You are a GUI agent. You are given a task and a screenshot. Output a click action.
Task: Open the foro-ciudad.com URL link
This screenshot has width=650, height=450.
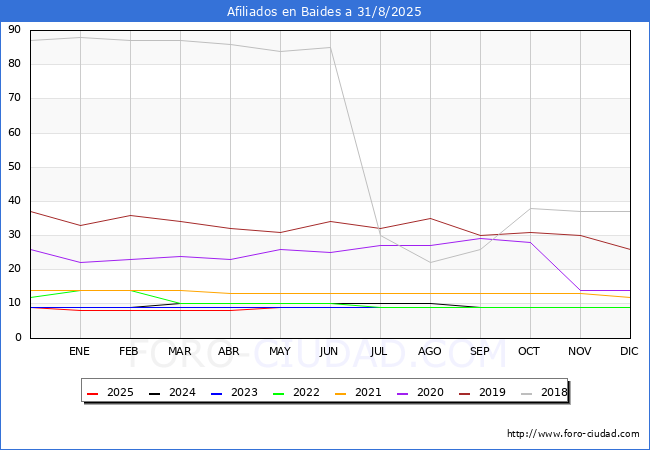573,434
